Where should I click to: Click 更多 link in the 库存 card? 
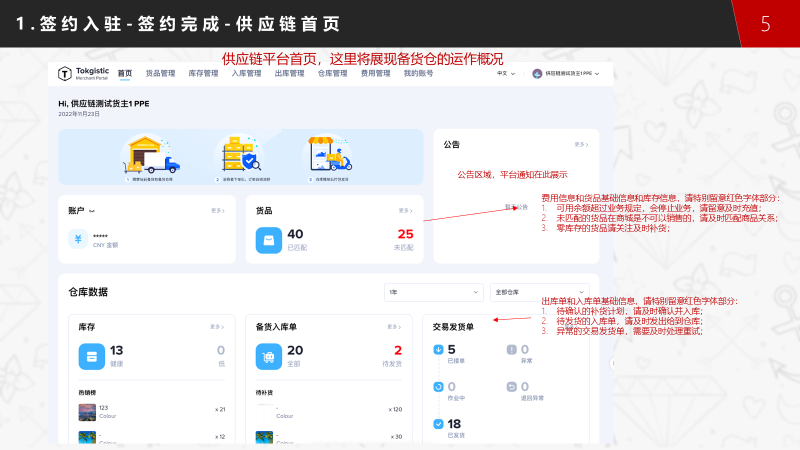[217, 327]
